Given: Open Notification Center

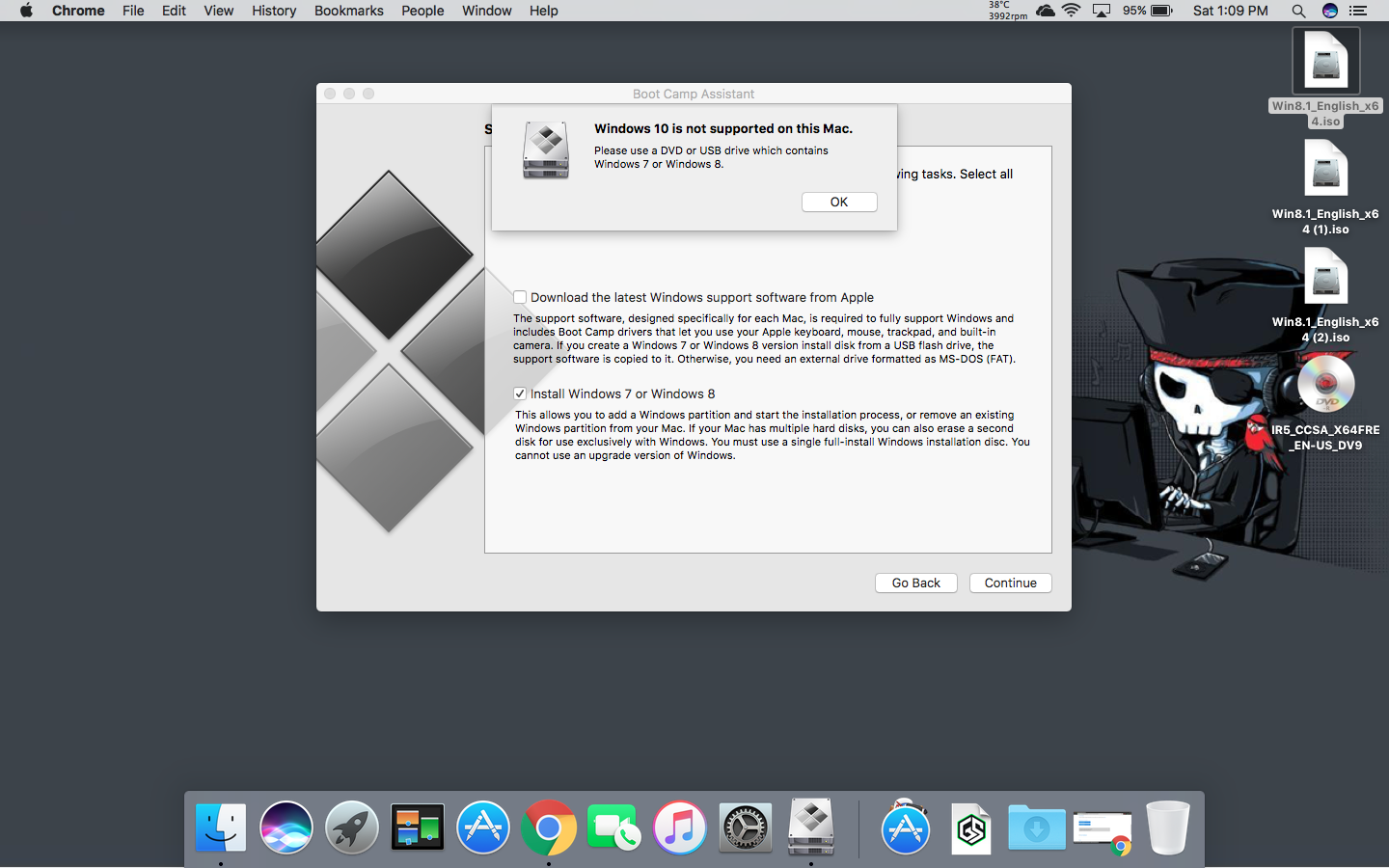Looking at the screenshot, I should click(1358, 11).
